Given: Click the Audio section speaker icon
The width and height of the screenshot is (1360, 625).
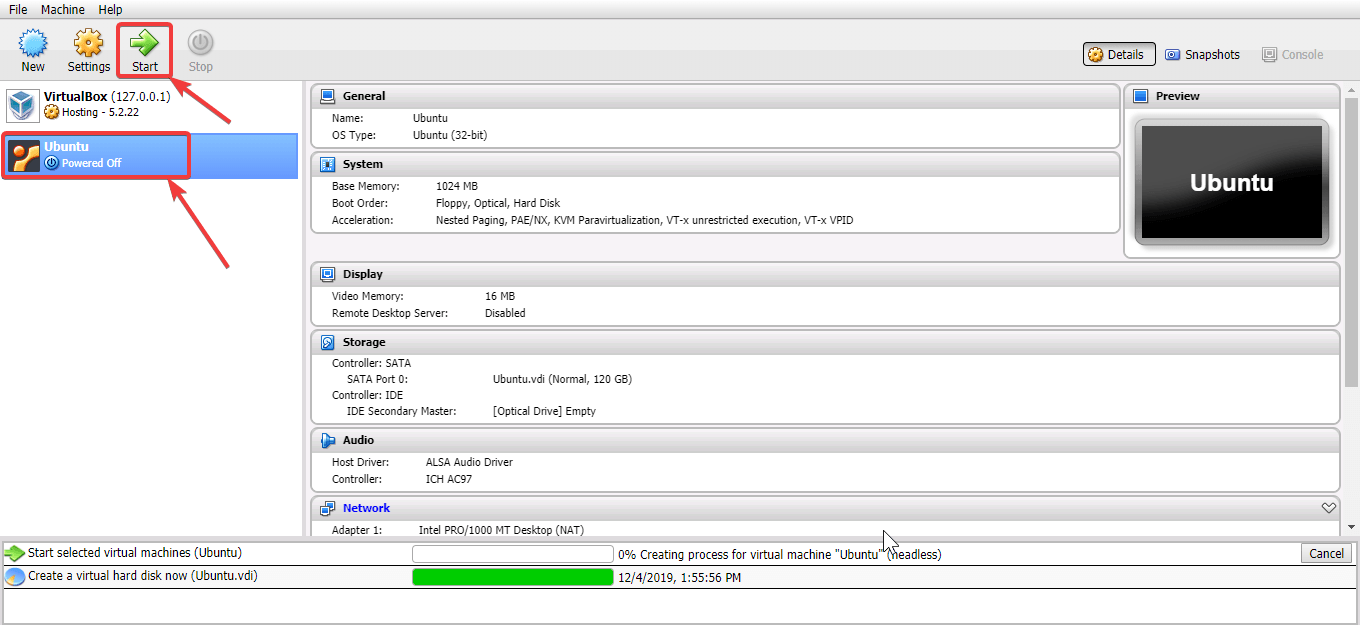Looking at the screenshot, I should tap(327, 440).
